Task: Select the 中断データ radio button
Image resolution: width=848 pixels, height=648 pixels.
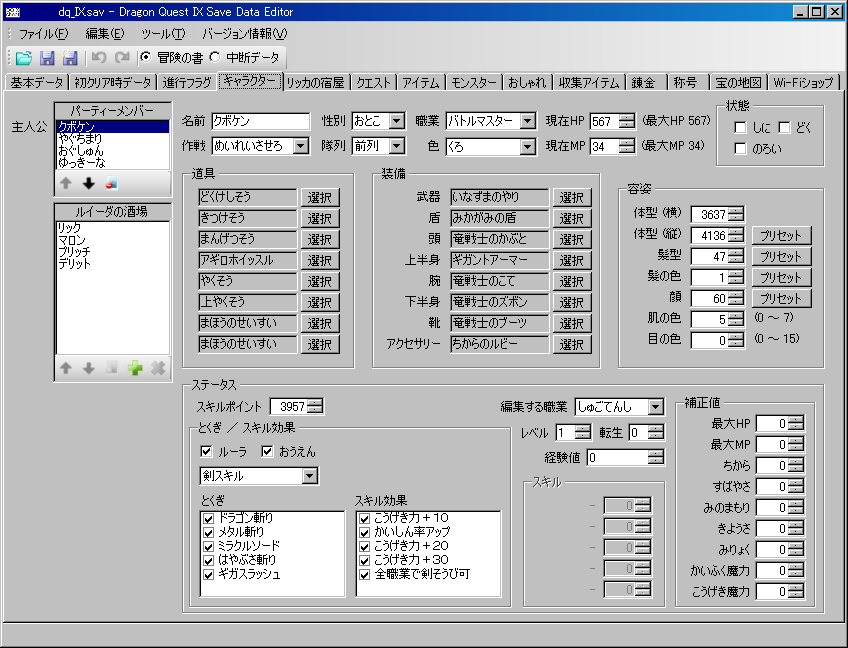Action: [215, 58]
